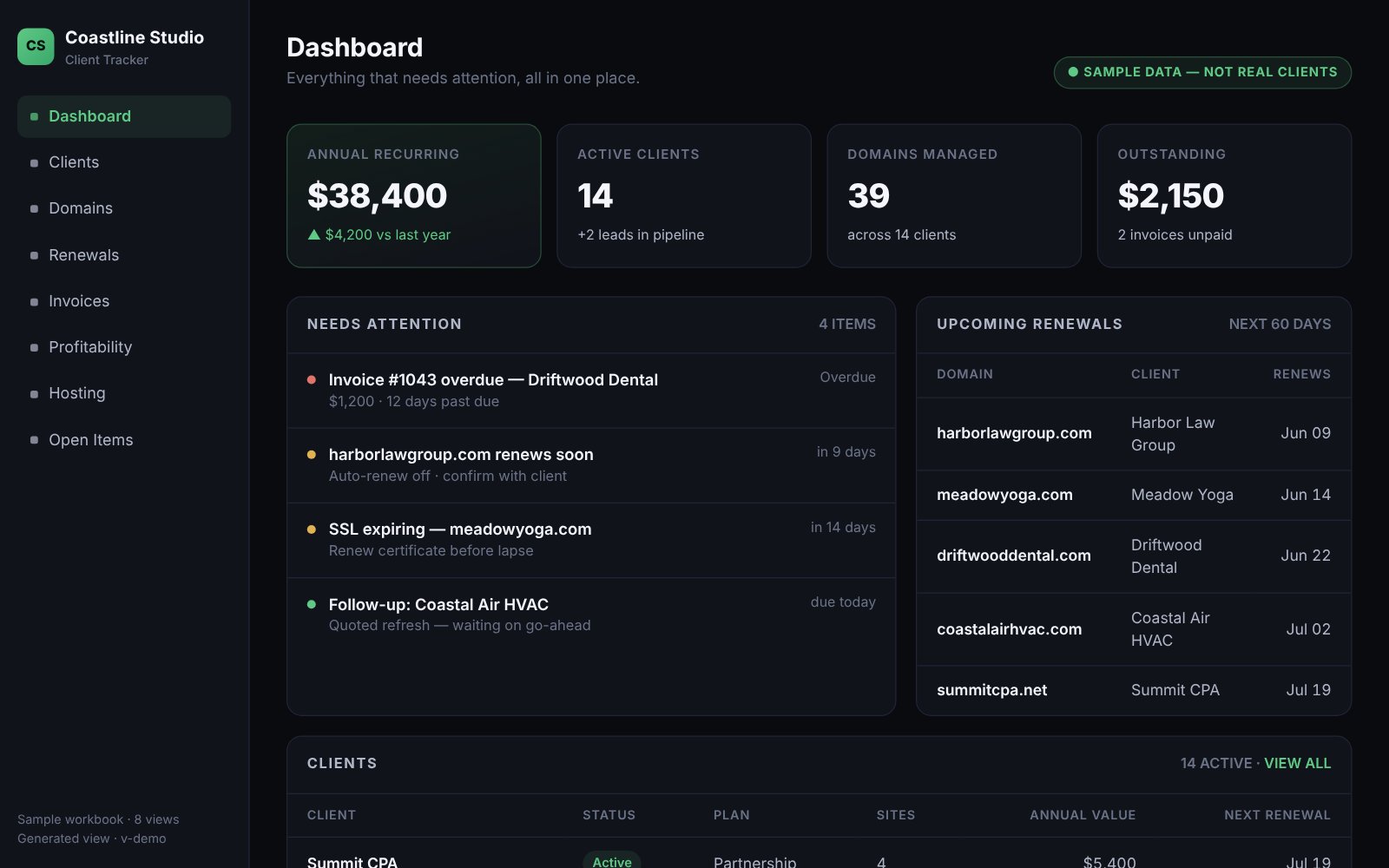Screen dimensions: 1389x868
Task: Select the Domains Managed 39 card
Action: pyautogui.click(x=954, y=195)
